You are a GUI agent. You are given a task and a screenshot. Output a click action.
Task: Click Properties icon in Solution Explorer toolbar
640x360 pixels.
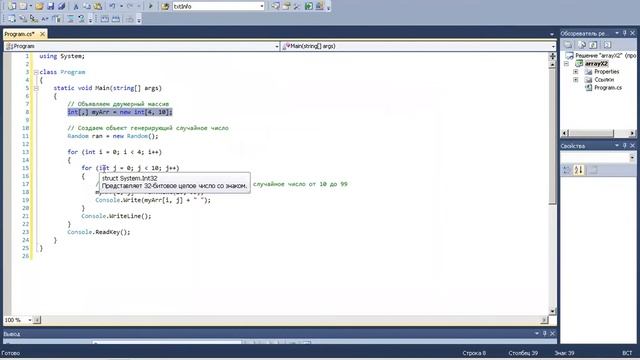[x=568, y=45]
